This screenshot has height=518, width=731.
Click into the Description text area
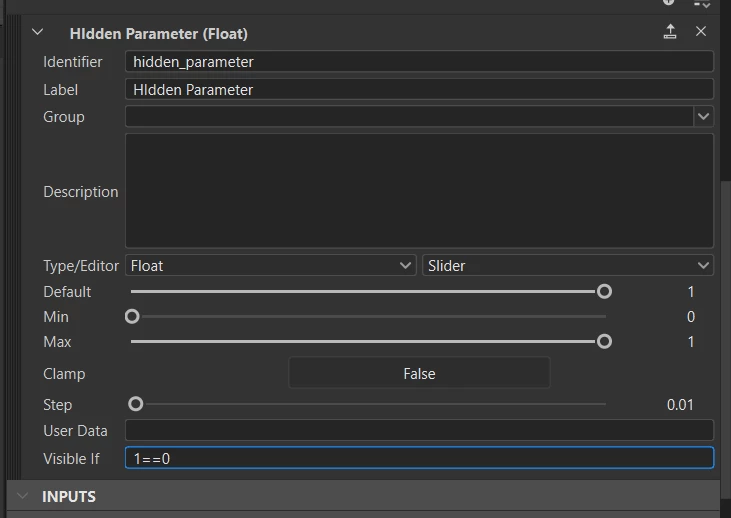pos(419,191)
